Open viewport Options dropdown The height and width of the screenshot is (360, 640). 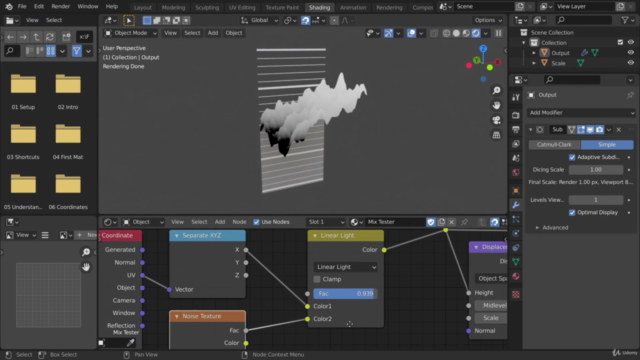(488, 20)
